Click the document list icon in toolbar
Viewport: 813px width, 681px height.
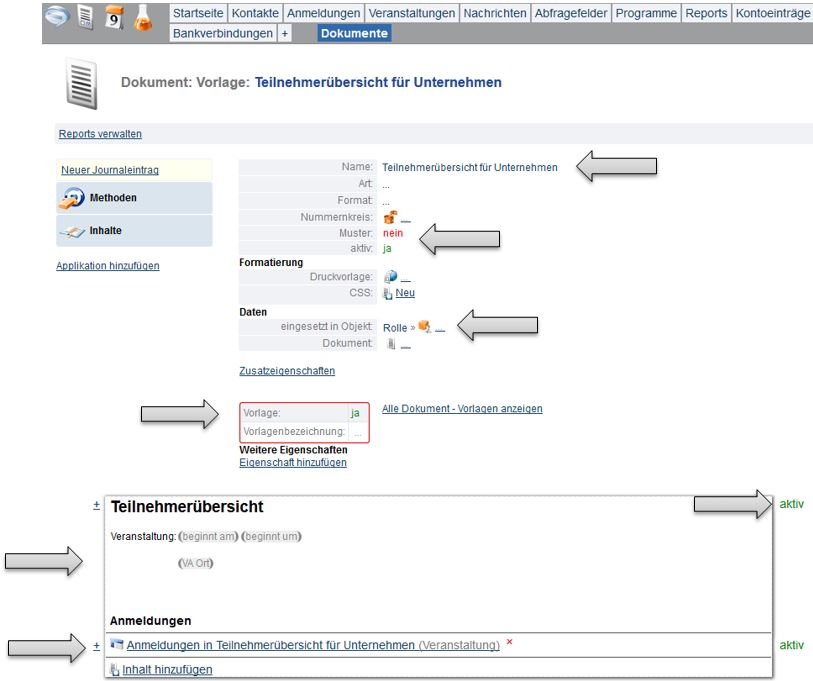[87, 19]
